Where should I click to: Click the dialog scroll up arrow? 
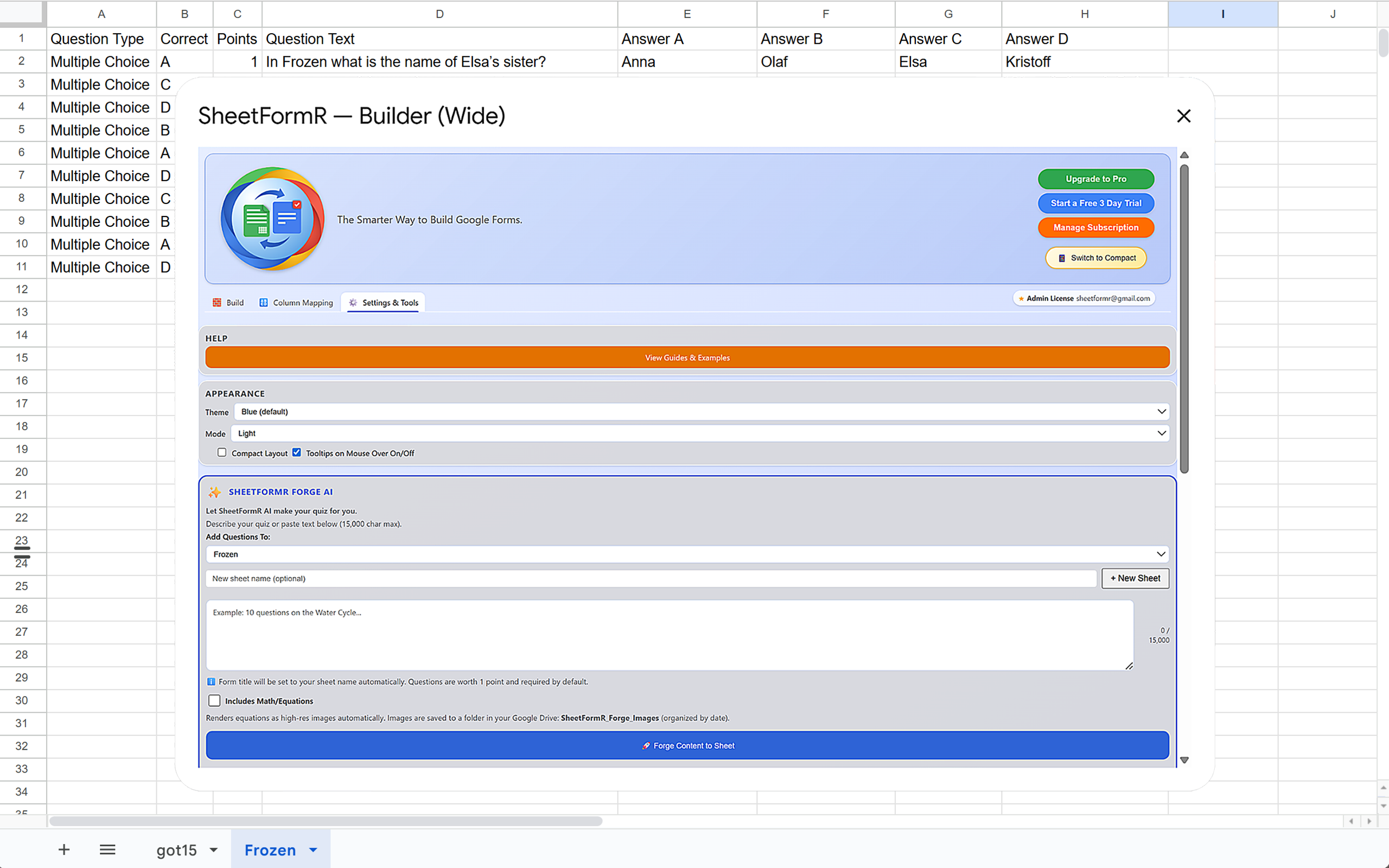(1184, 155)
